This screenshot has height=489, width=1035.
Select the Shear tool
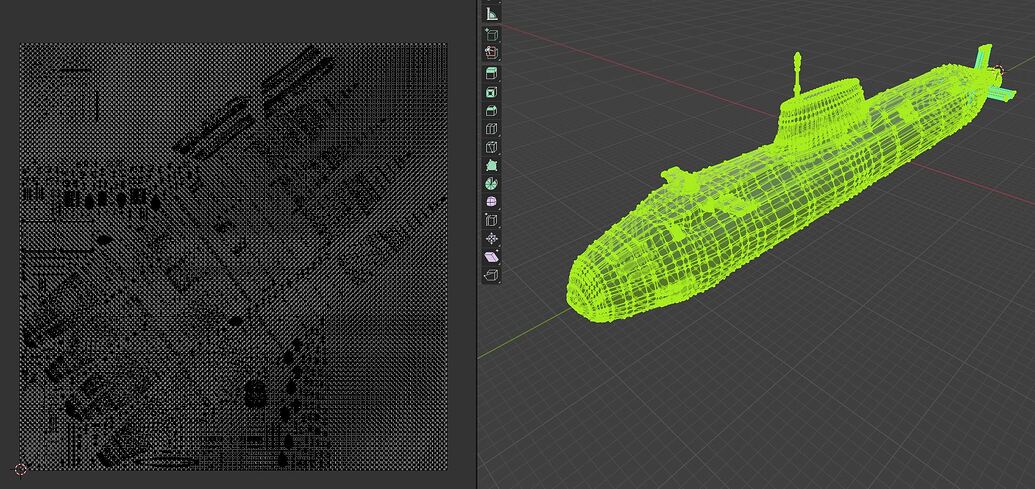pyautogui.click(x=491, y=257)
